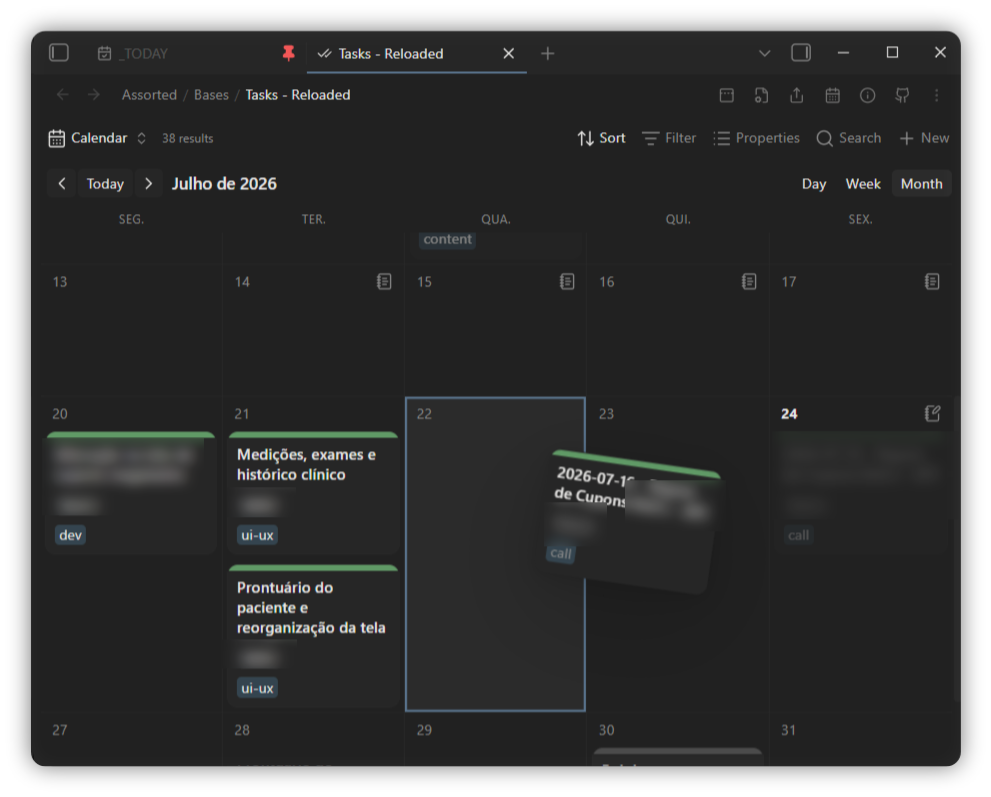The width and height of the screenshot is (991, 797).
Task: Go to previous month with left chevron
Action: pos(61,183)
